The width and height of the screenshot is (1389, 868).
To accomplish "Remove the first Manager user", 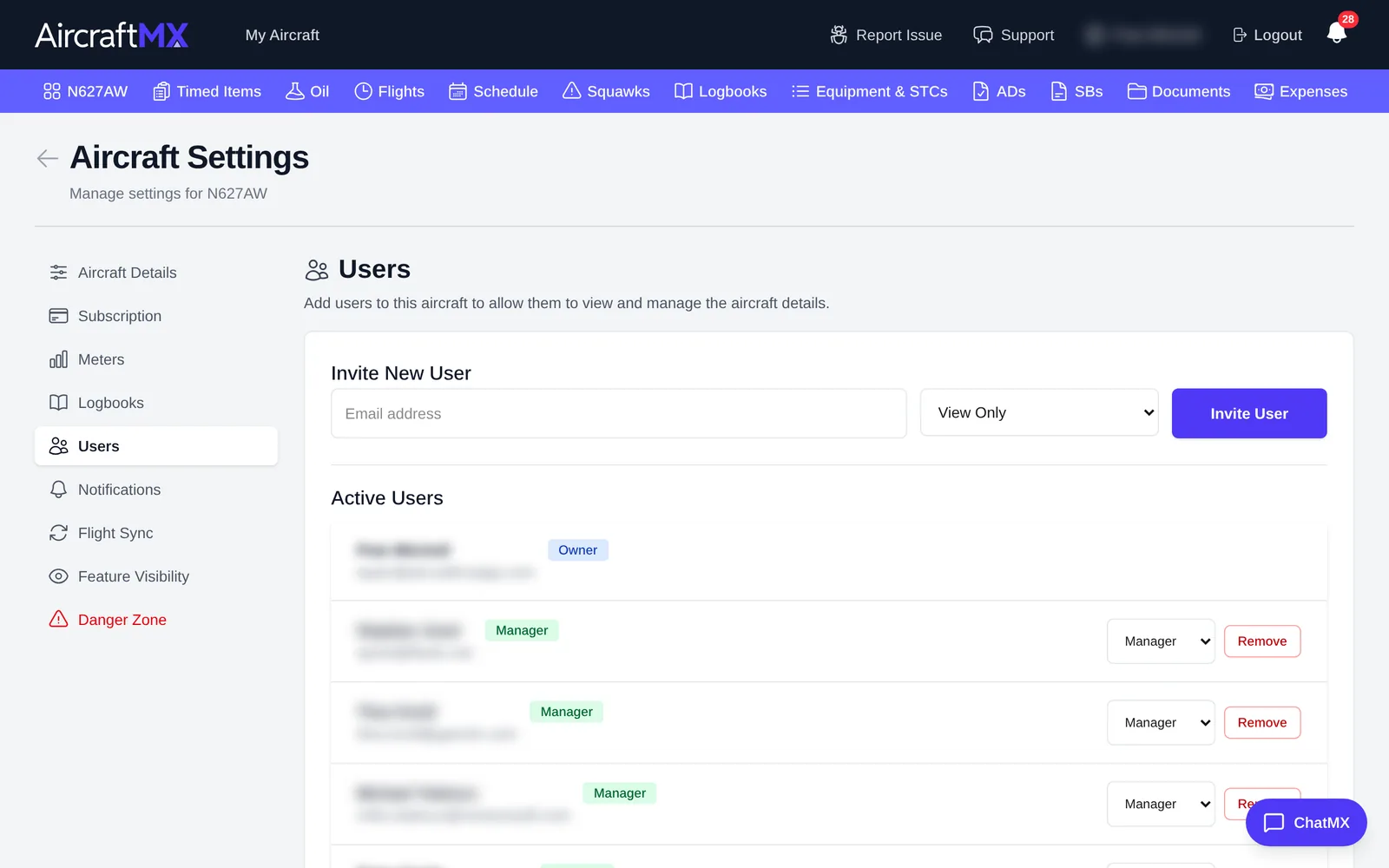I will [1262, 641].
